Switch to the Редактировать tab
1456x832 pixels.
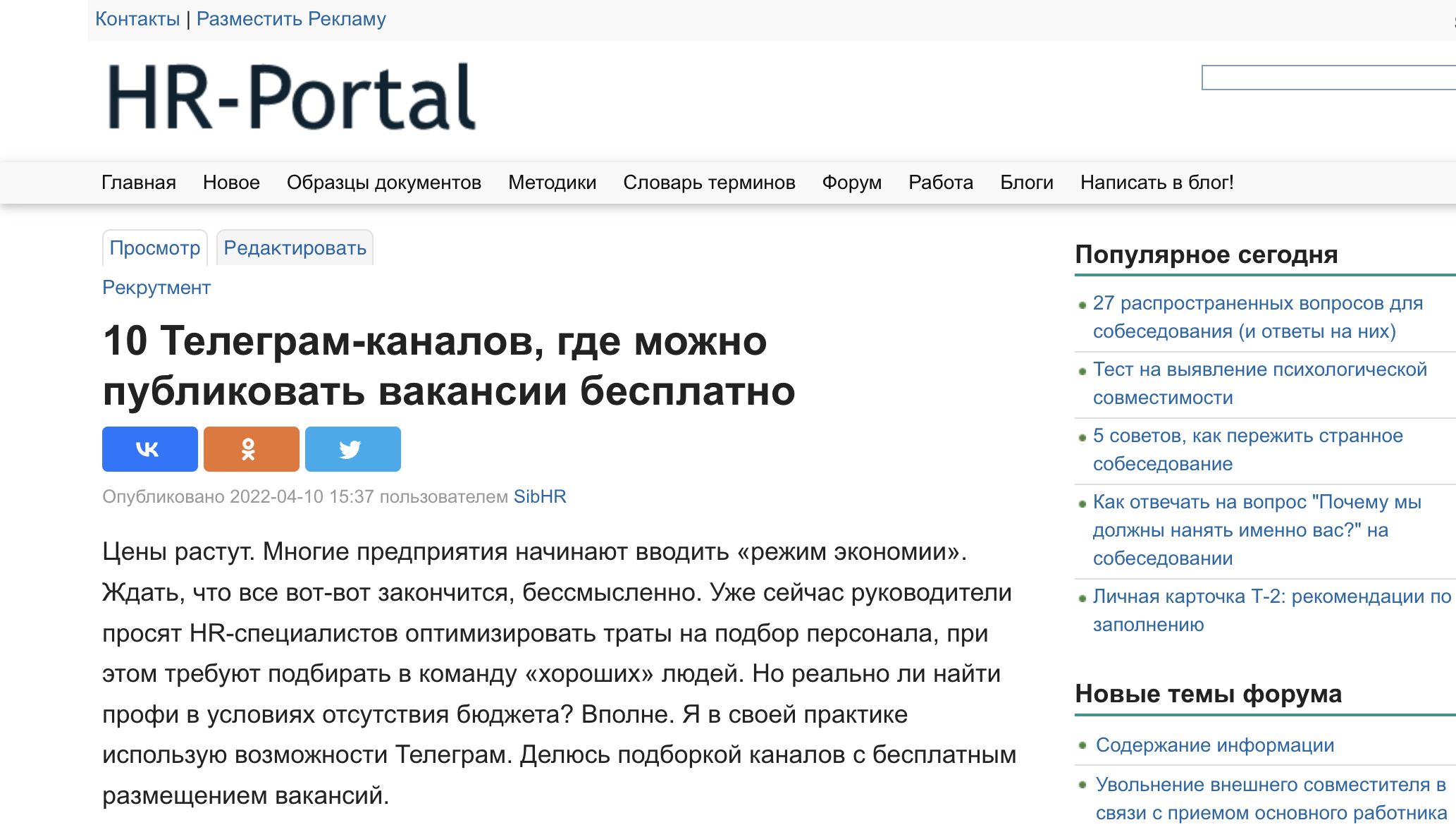click(294, 247)
